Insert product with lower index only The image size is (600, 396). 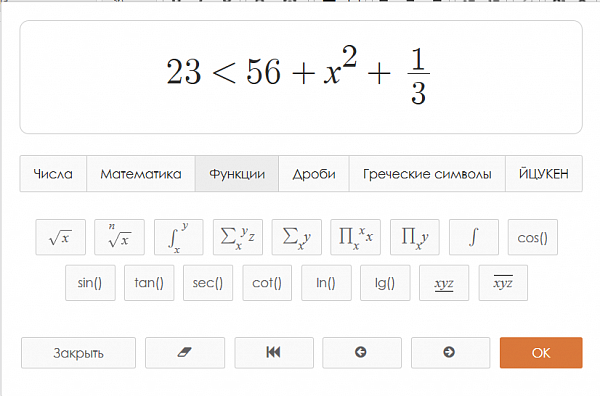point(415,237)
